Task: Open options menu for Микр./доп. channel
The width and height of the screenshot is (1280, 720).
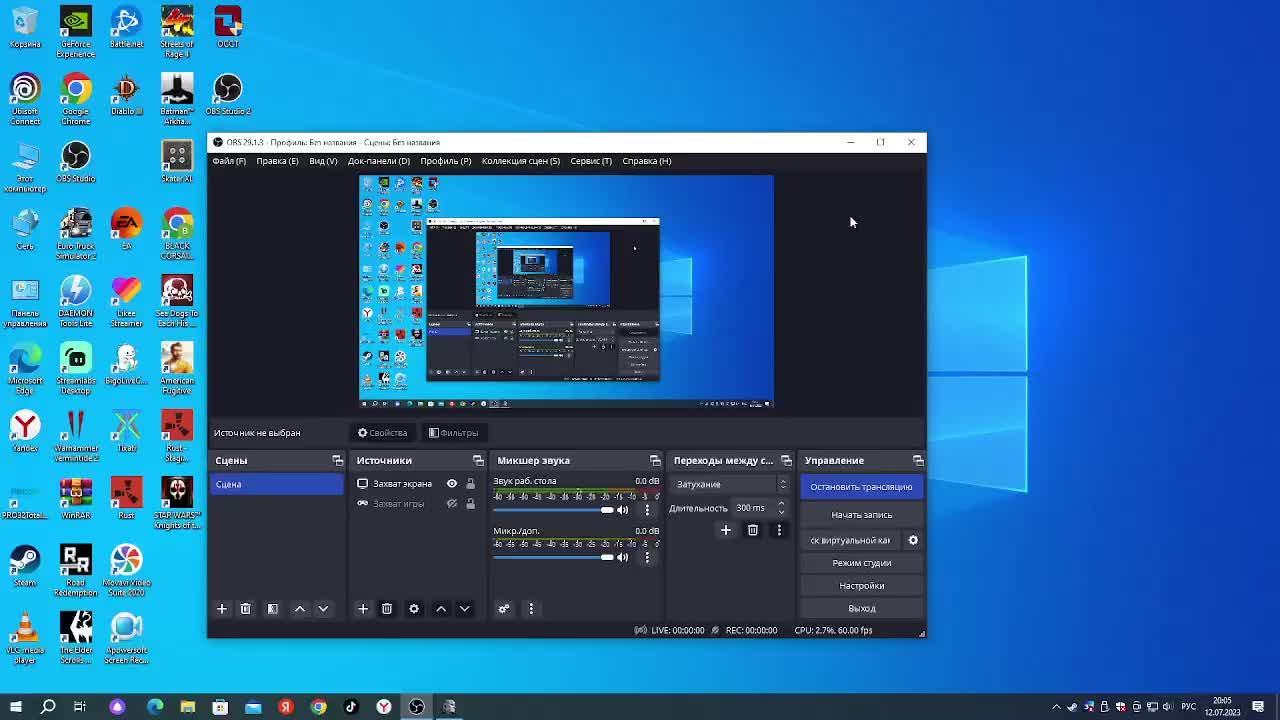Action: pyautogui.click(x=647, y=557)
